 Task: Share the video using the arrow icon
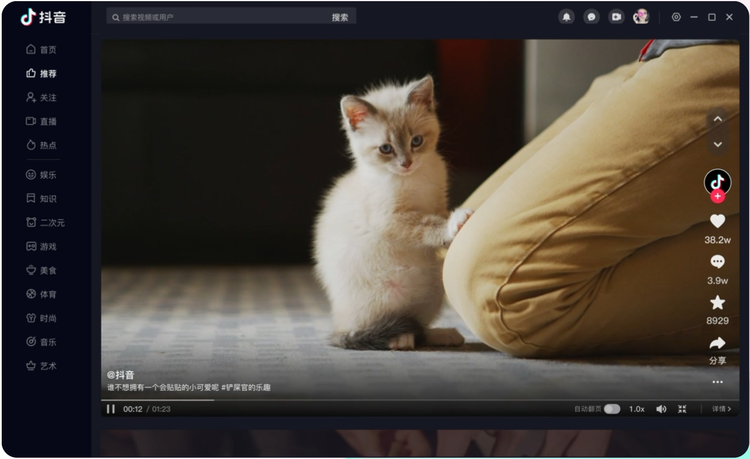(x=717, y=343)
